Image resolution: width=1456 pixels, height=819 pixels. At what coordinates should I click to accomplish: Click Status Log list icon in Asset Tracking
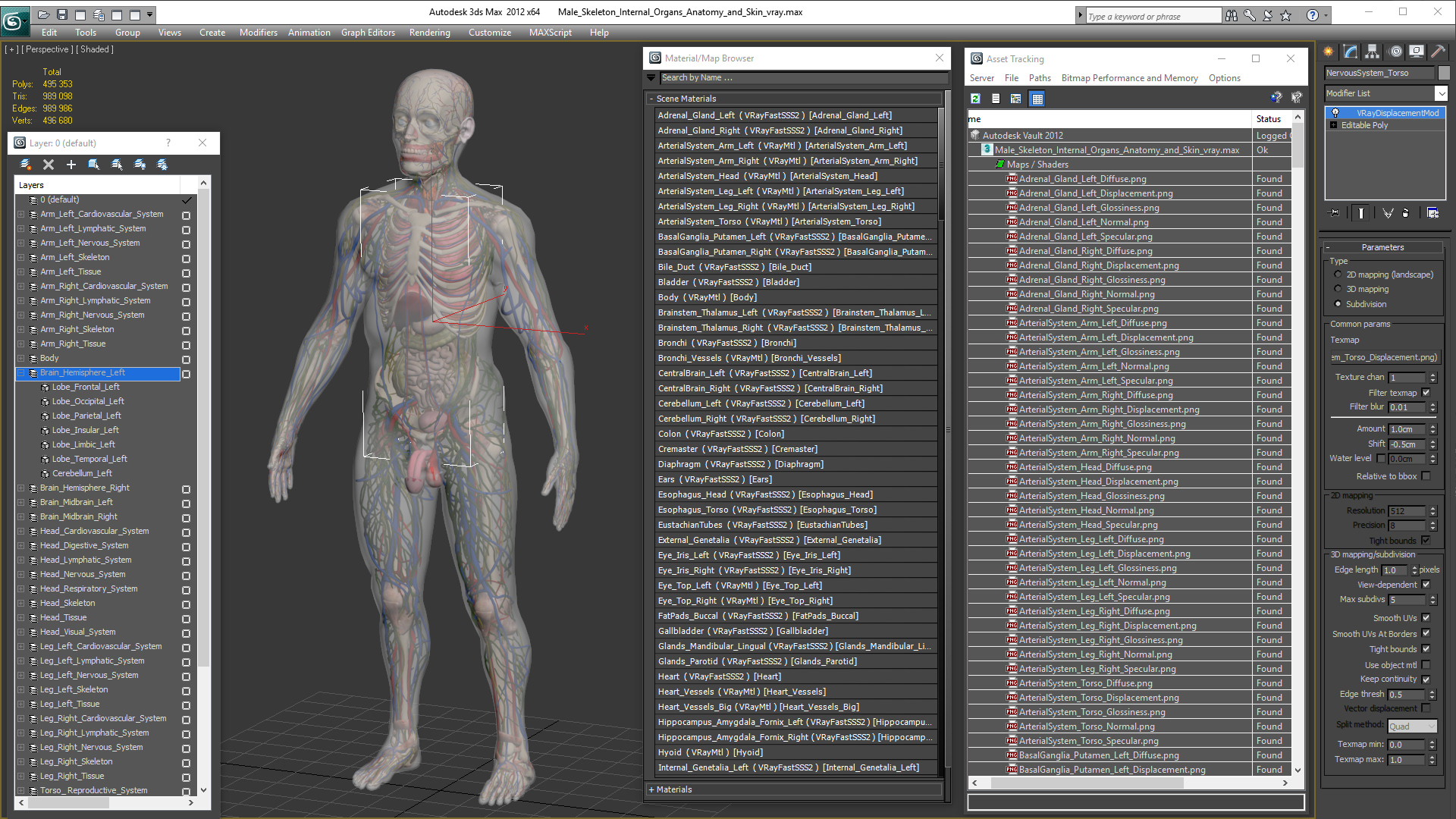996,99
